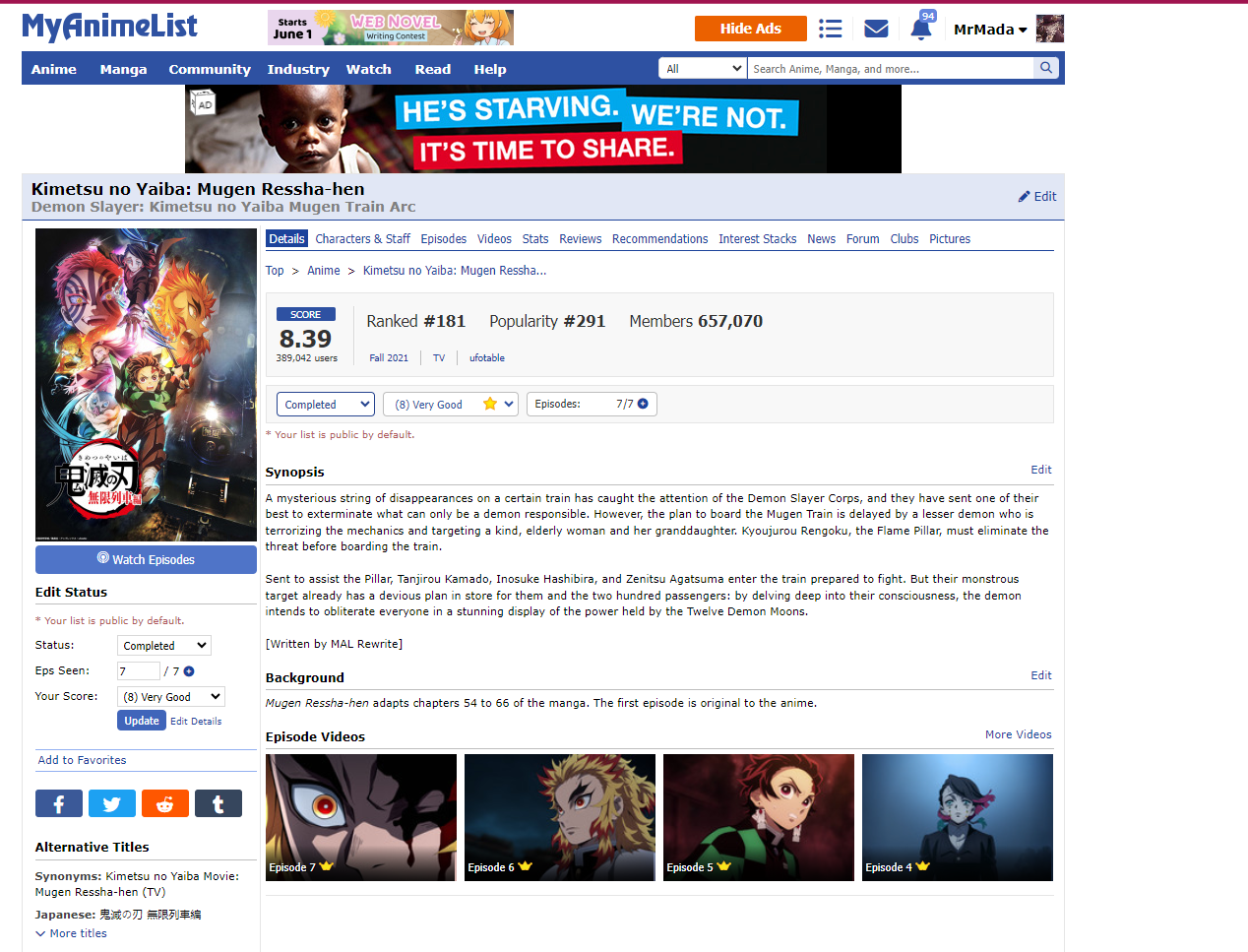Open the Watch menu
Screen dimensions: 1248x952
[369, 69]
